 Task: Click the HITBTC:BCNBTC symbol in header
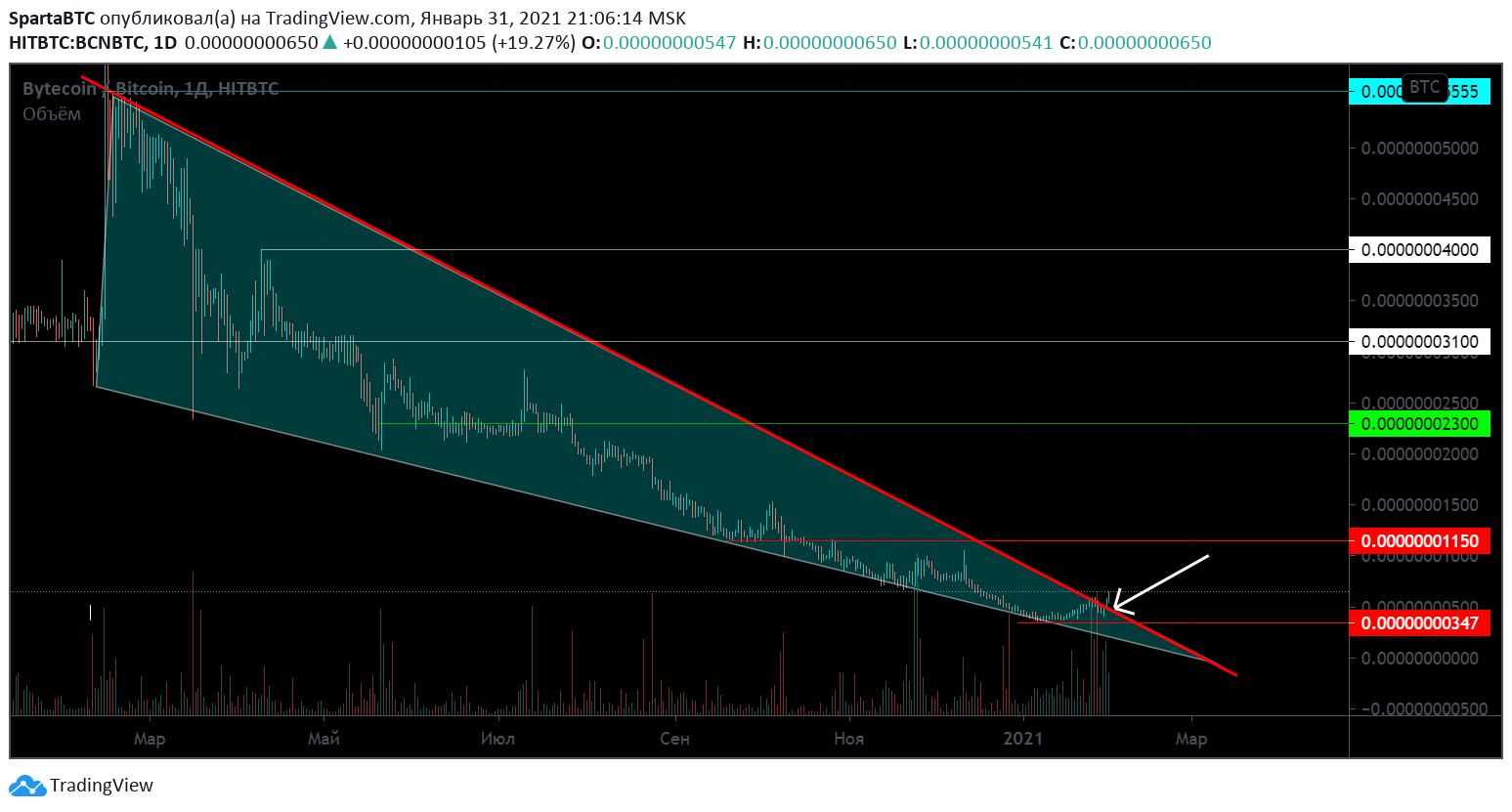77,43
